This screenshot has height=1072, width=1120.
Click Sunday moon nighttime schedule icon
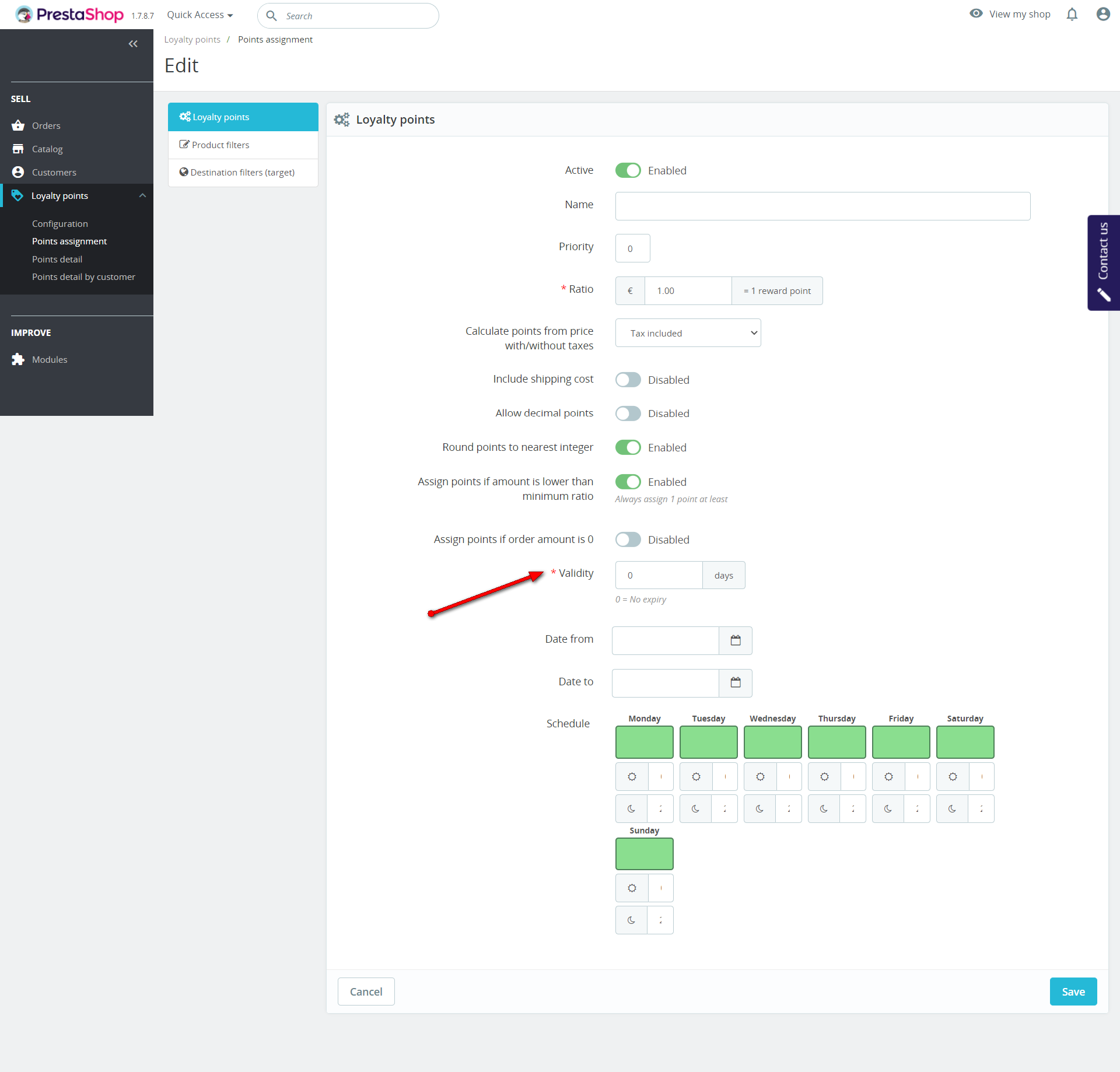tap(632, 920)
